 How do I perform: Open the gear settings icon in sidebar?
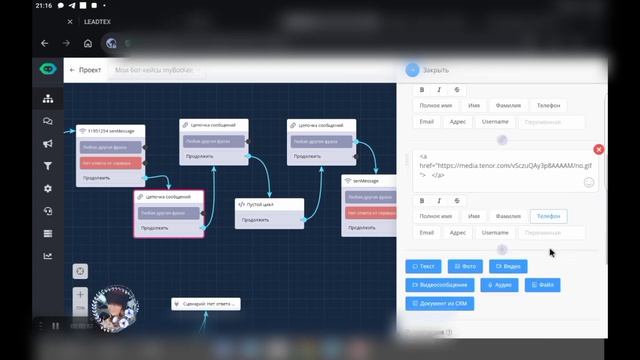(48, 189)
